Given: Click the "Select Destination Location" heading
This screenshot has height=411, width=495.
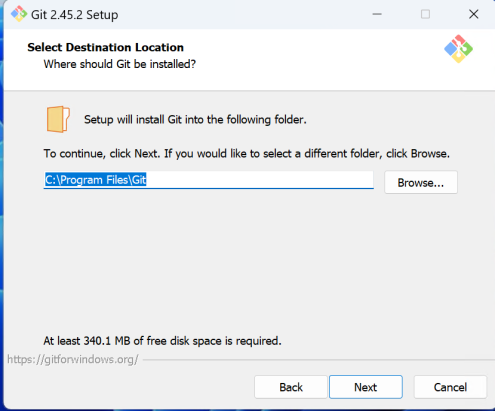Looking at the screenshot, I should click(105, 47).
